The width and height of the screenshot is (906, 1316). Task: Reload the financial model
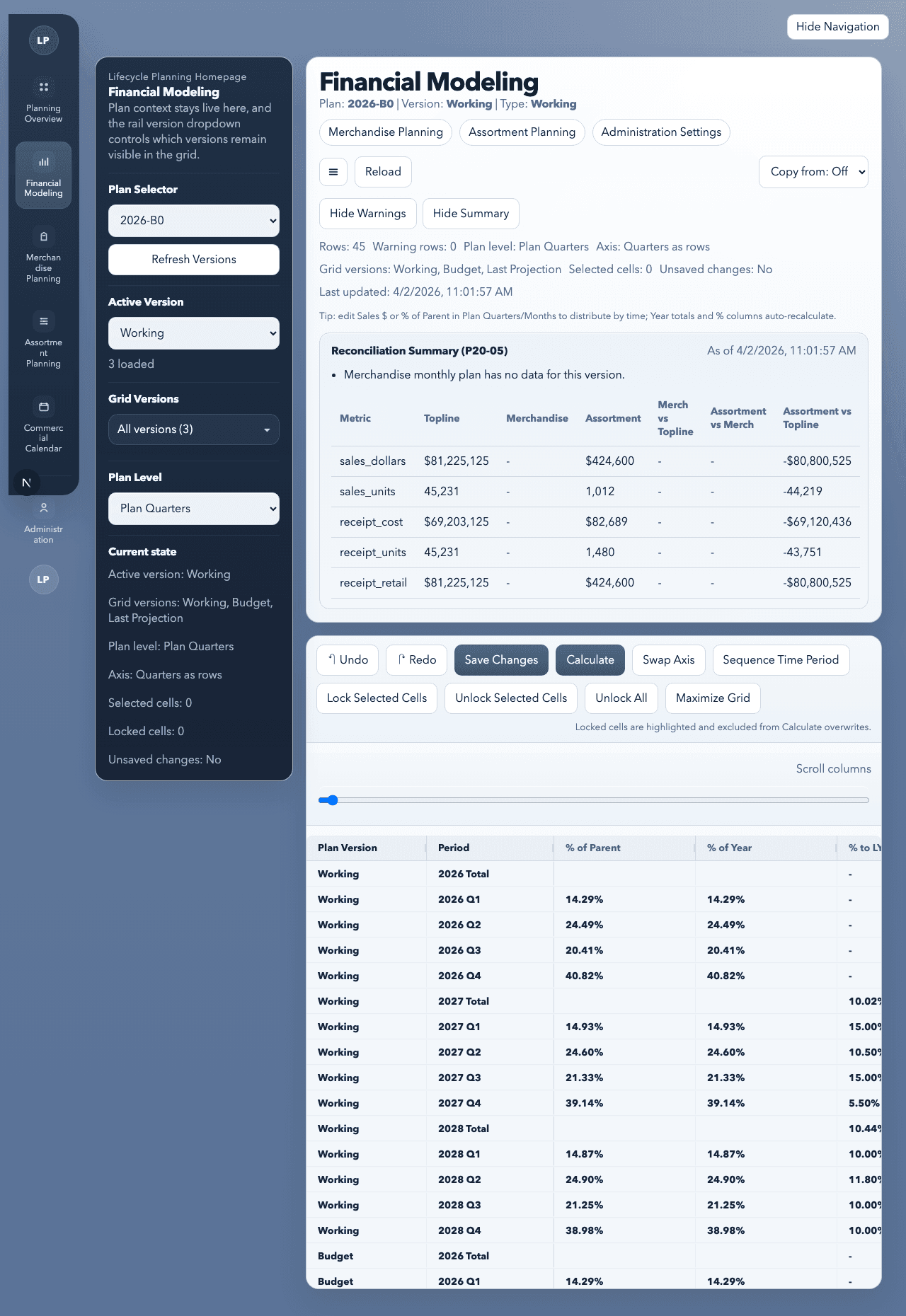[383, 172]
